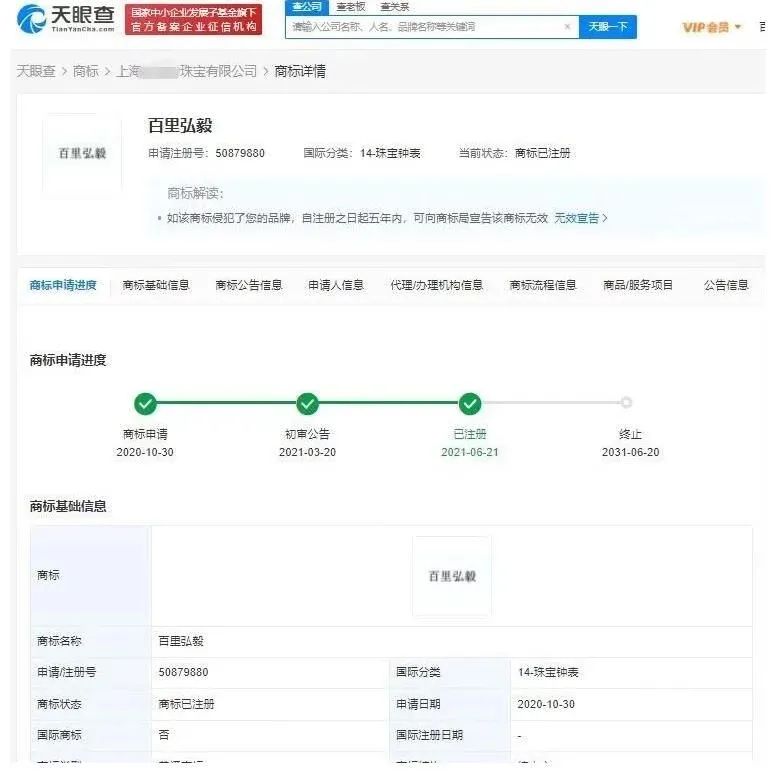The image size is (775, 783).
Task: Go to 天眼查 breadcrumb link
Action: (36, 71)
